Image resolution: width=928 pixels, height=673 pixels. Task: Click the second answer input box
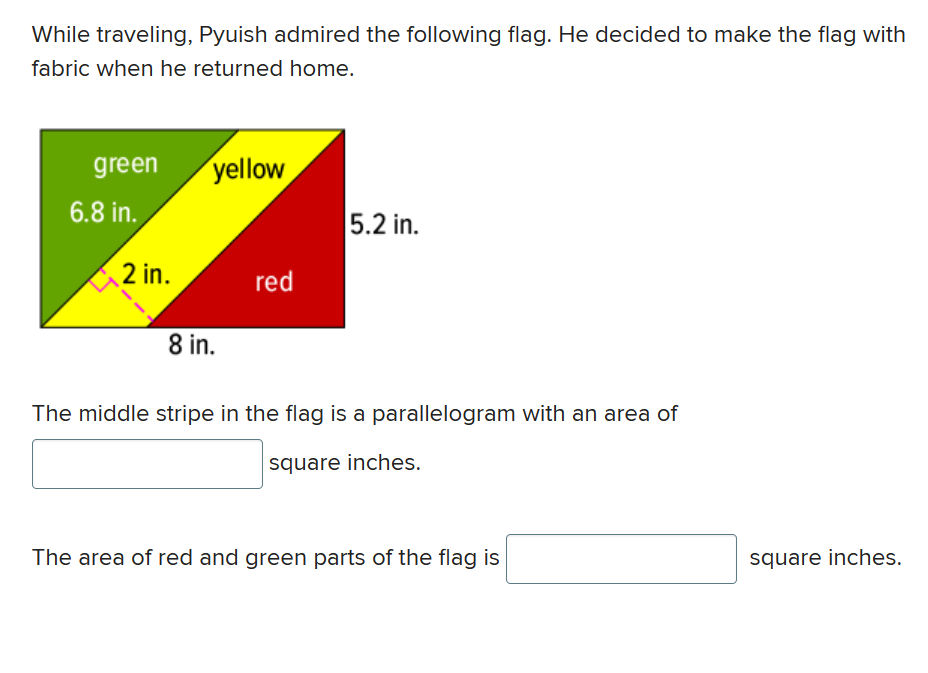click(x=620, y=558)
